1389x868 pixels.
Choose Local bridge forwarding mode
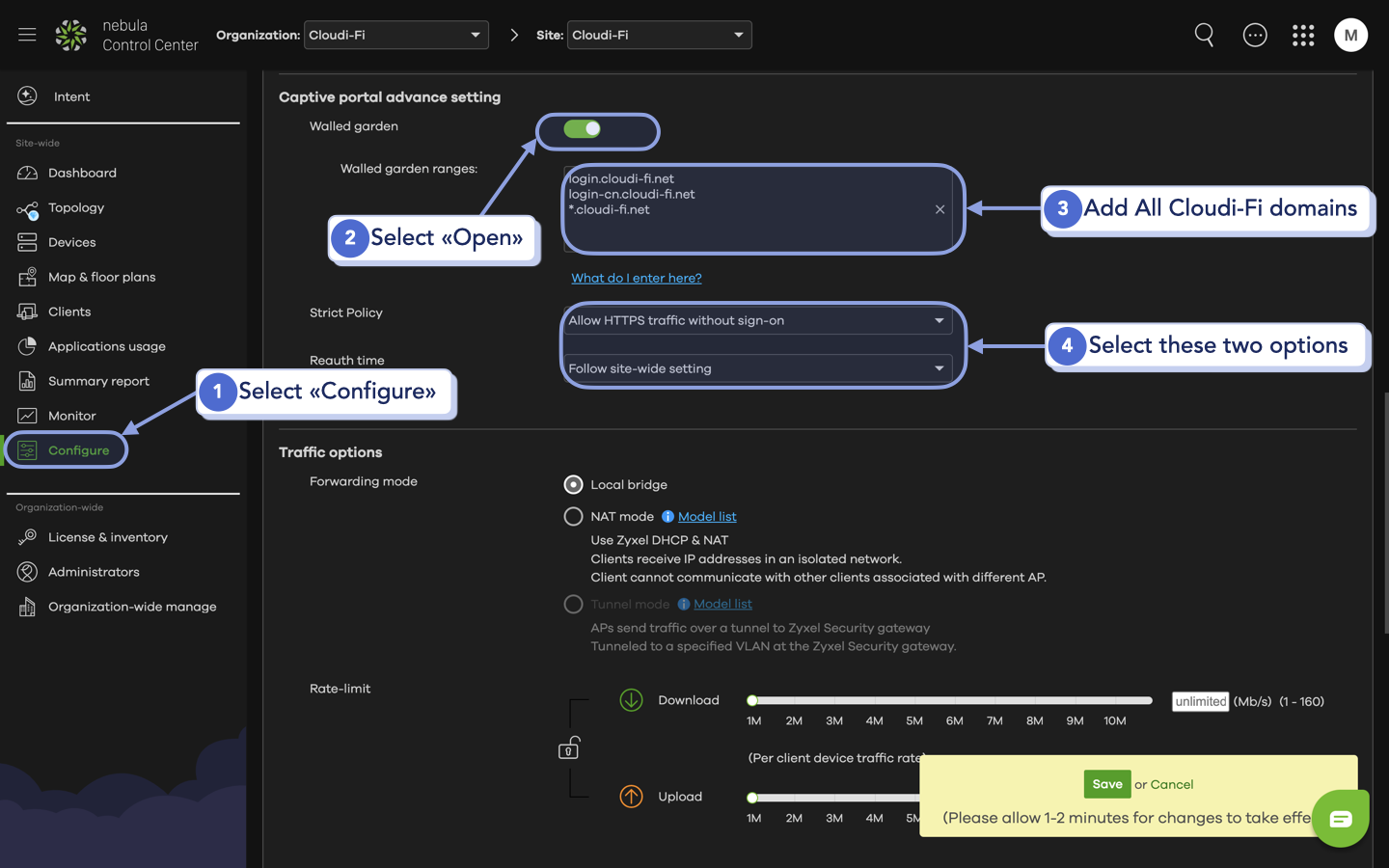[573, 484]
